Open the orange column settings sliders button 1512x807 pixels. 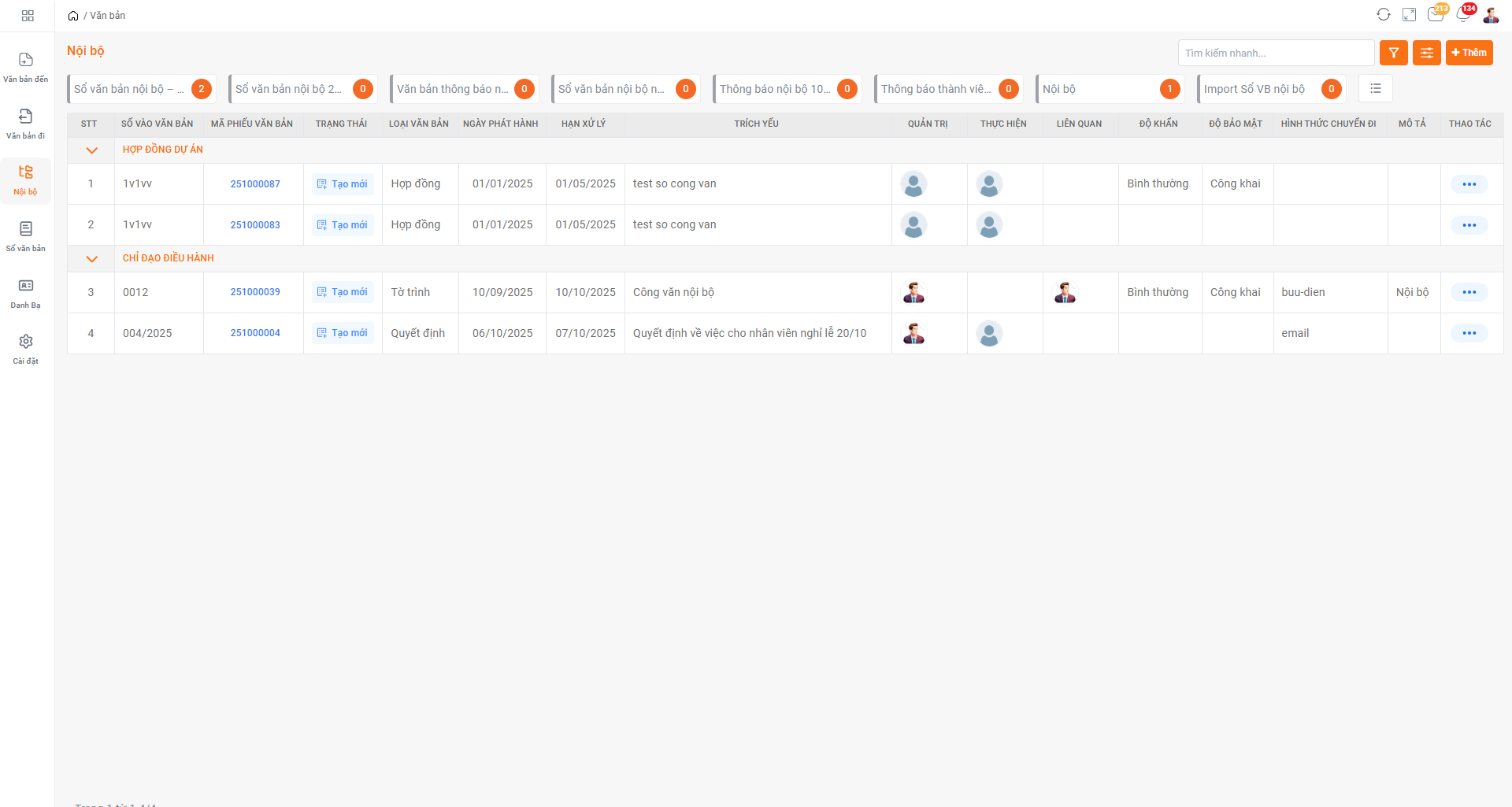click(x=1426, y=53)
